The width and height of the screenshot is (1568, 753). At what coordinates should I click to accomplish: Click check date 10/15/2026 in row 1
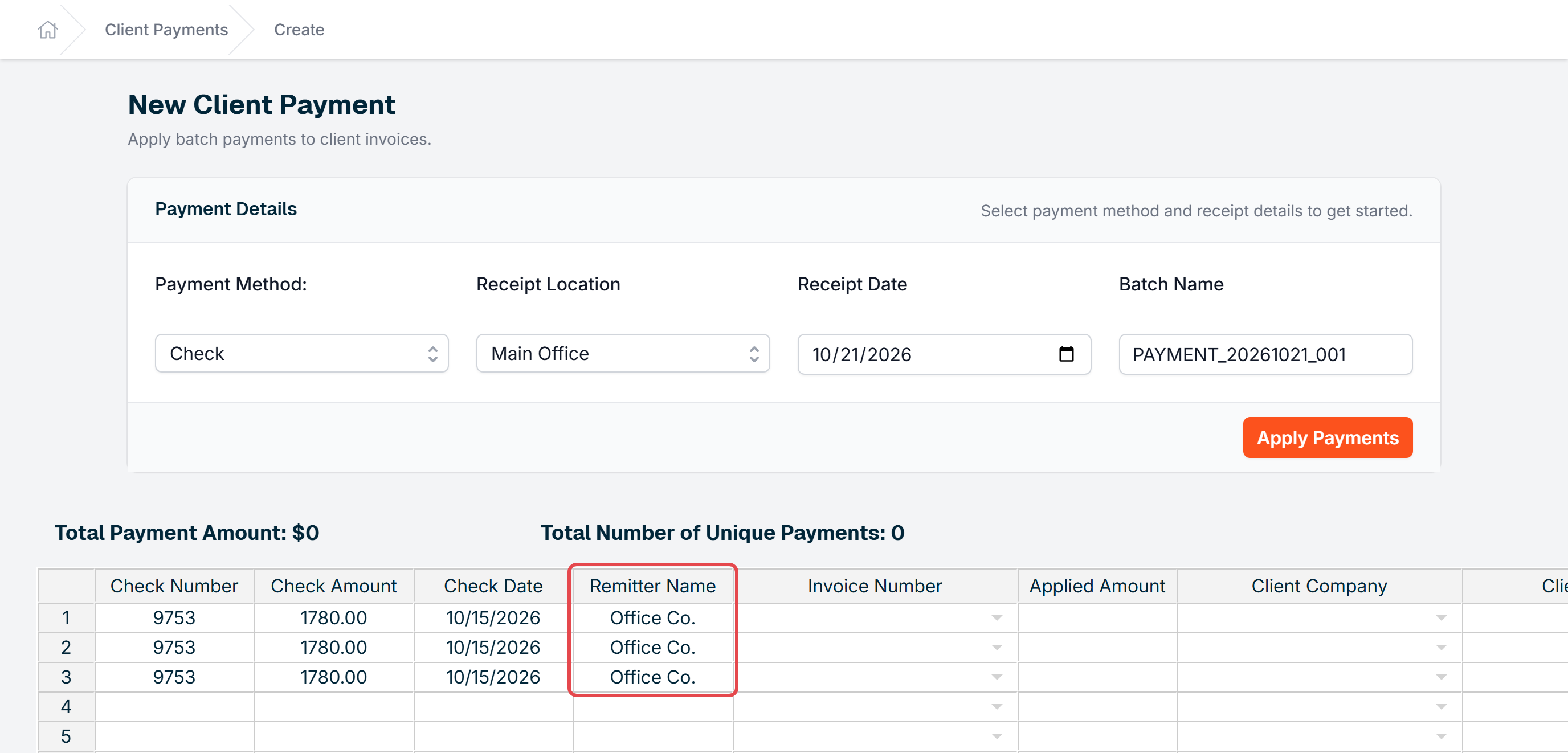pyautogui.click(x=493, y=618)
